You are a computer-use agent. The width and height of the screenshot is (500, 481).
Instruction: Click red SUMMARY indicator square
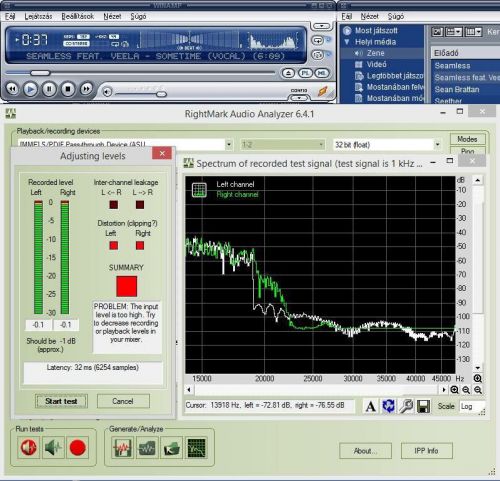tap(126, 286)
